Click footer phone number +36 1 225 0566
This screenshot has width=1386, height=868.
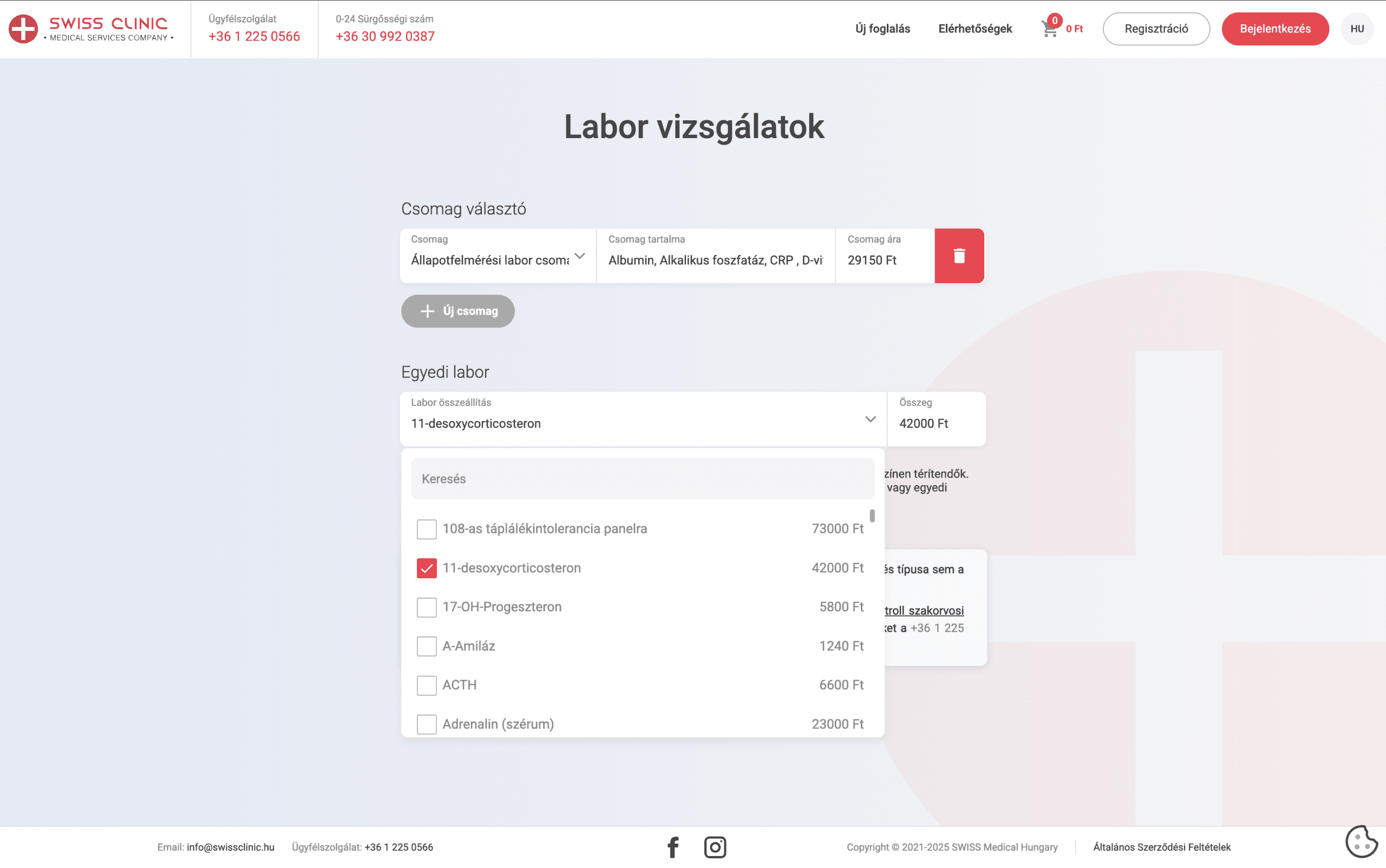pyautogui.click(x=398, y=847)
